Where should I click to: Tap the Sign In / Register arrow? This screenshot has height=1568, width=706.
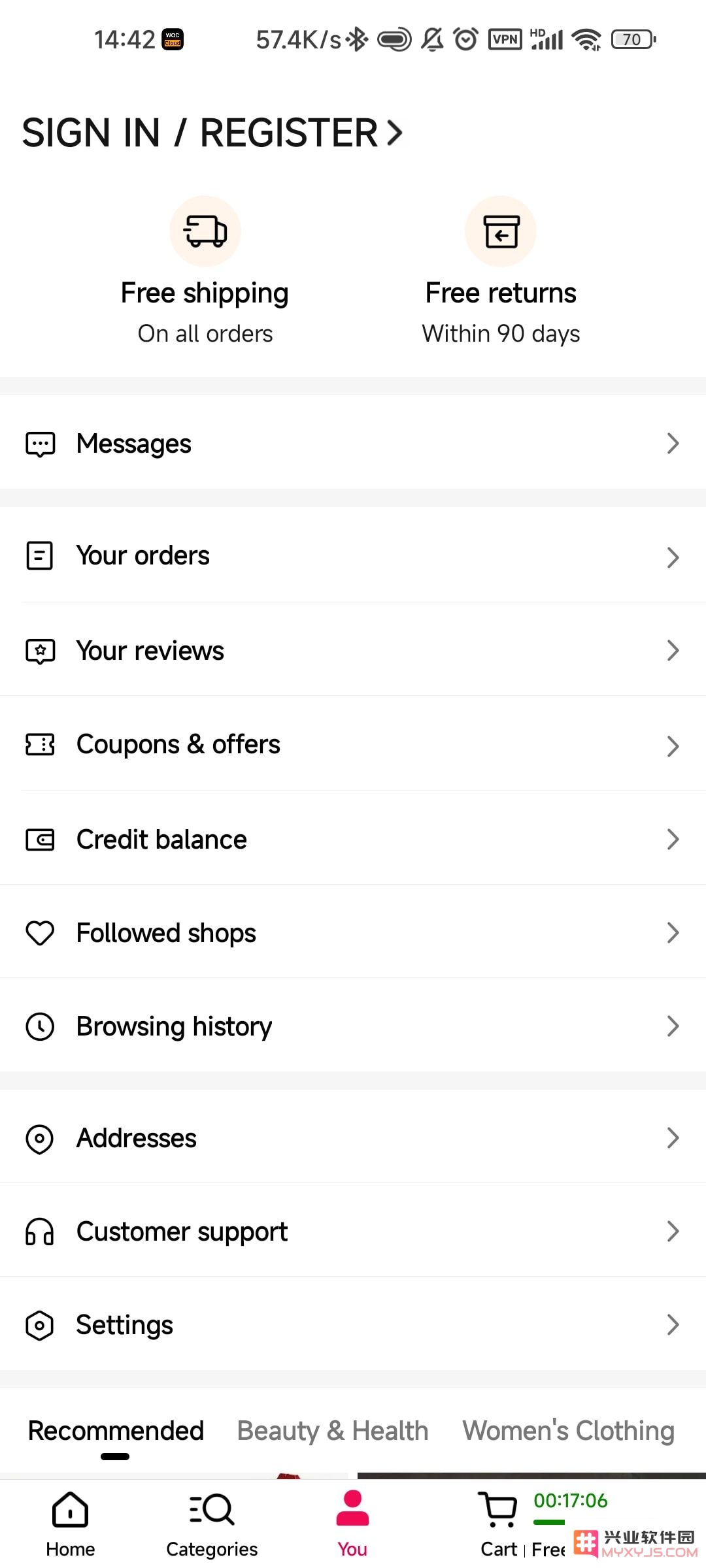point(394,133)
